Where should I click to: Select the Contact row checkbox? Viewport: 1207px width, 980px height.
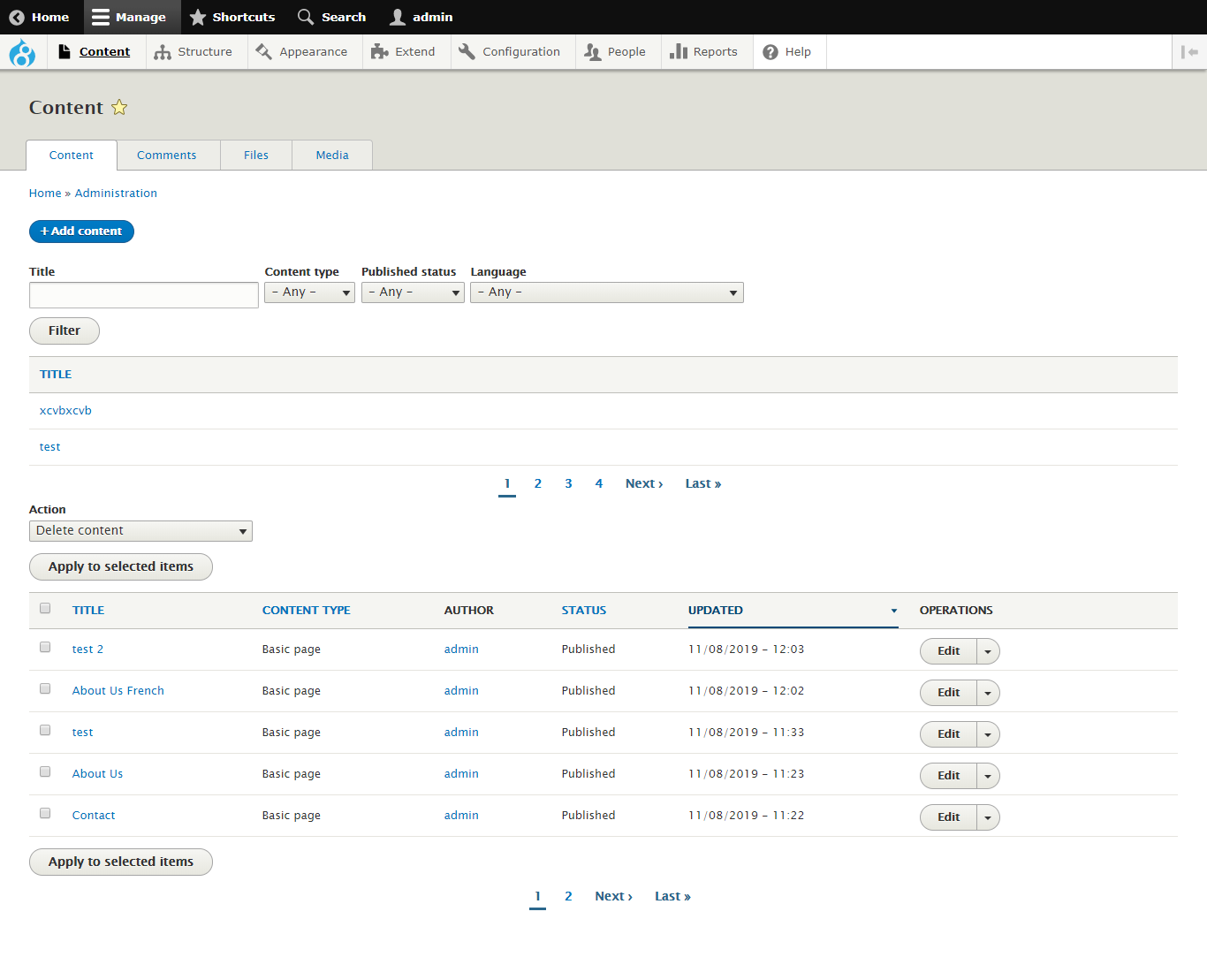point(45,814)
